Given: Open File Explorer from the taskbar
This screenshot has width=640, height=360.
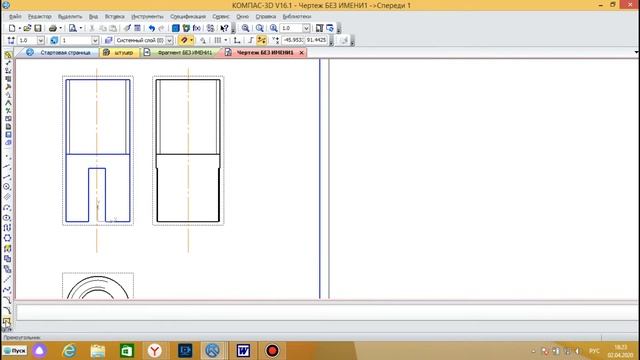Looking at the screenshot, I should tap(98, 351).
